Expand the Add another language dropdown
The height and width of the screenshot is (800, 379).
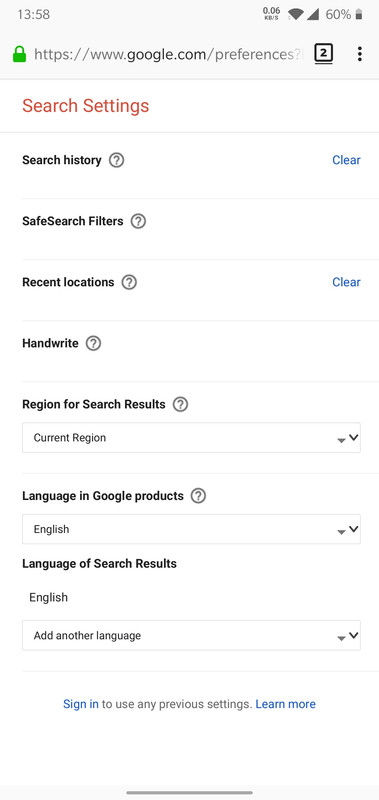(x=191, y=636)
